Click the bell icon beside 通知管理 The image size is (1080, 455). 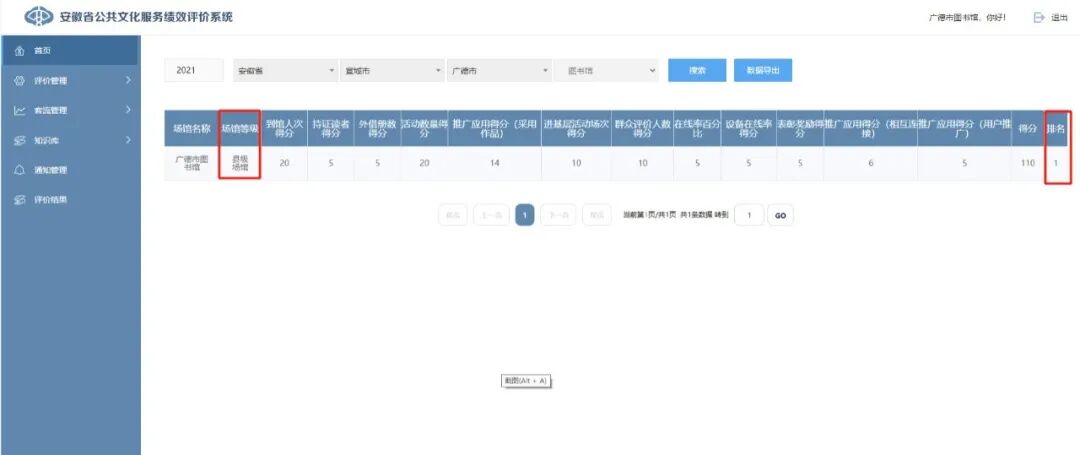[x=19, y=170]
